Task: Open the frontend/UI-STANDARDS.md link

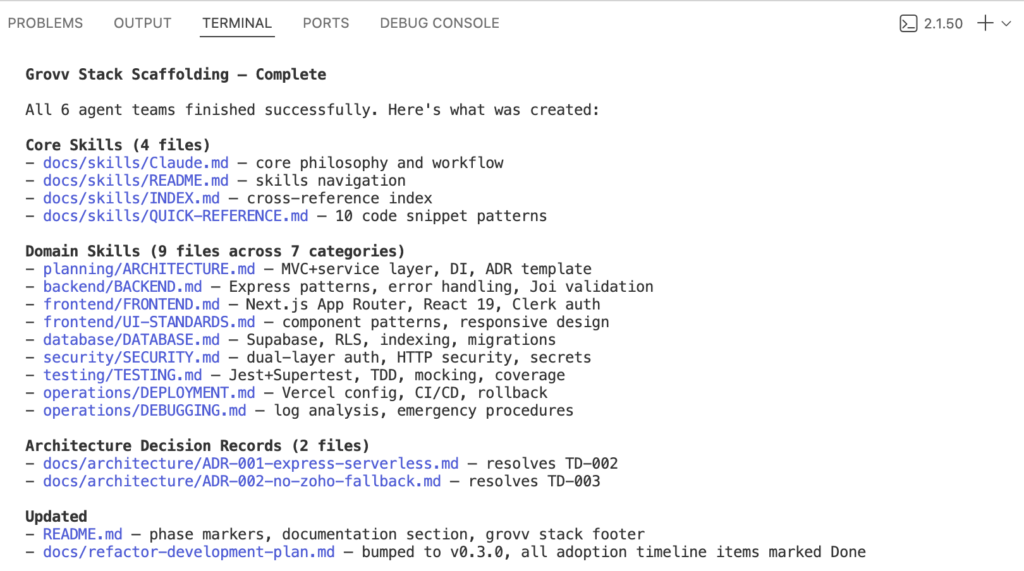Action: click(x=149, y=322)
